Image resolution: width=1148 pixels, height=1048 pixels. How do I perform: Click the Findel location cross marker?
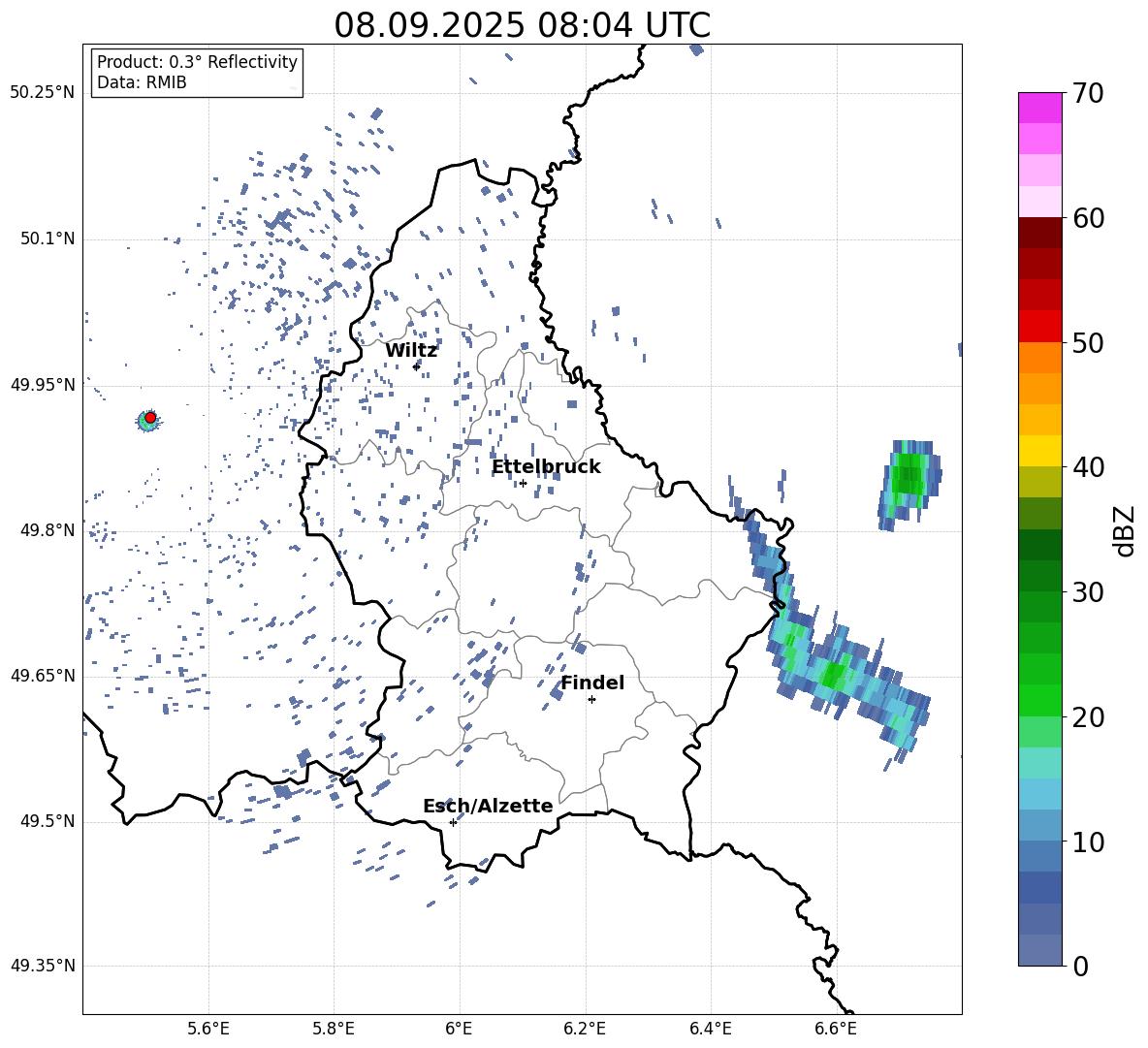point(591,700)
